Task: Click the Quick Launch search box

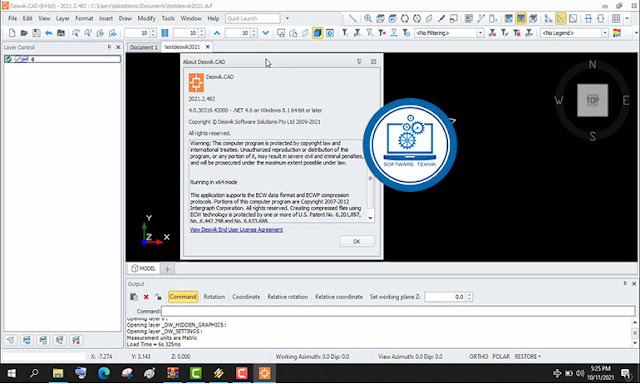Action: point(253,18)
